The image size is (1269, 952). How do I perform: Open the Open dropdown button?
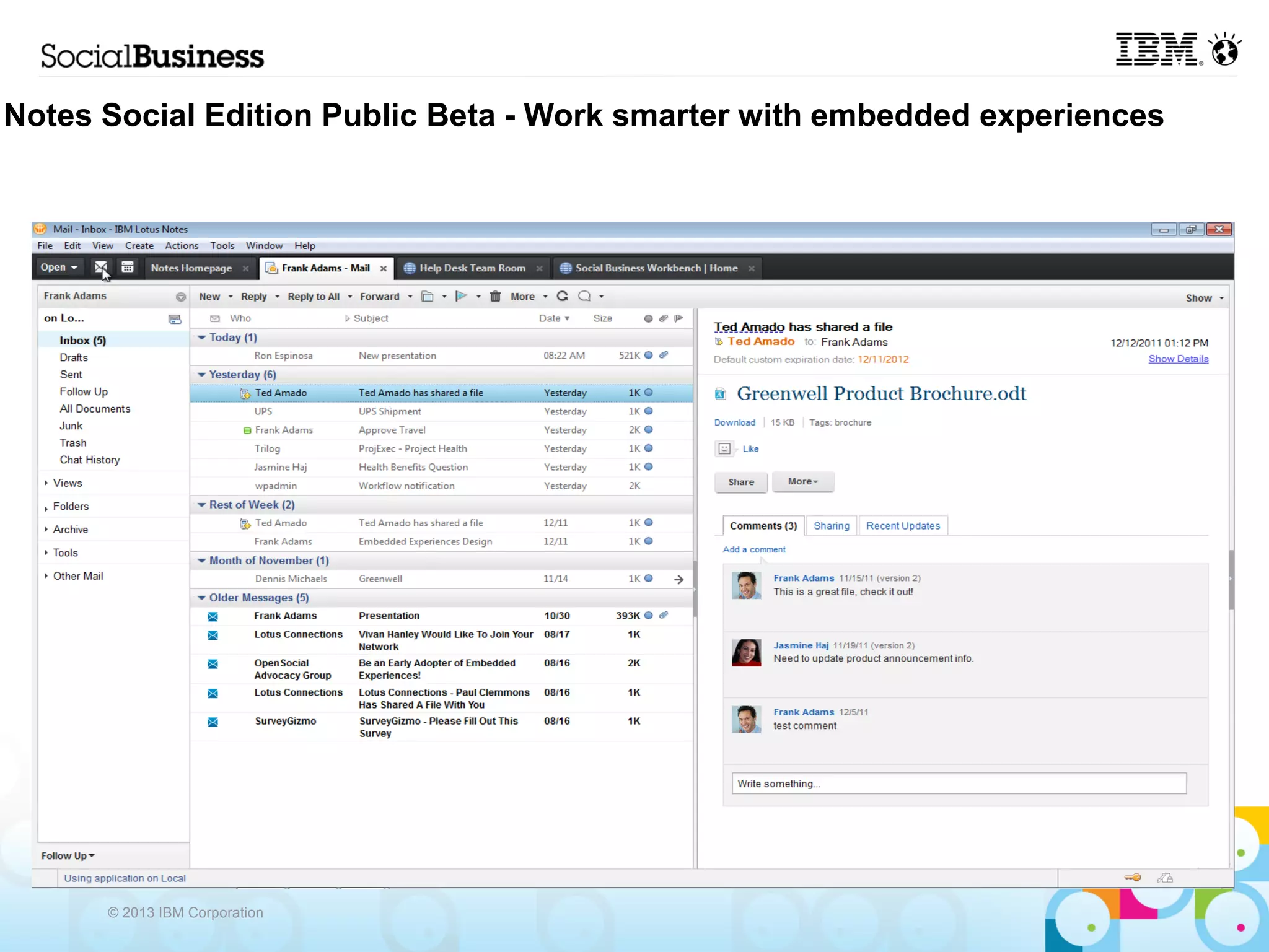tap(59, 268)
